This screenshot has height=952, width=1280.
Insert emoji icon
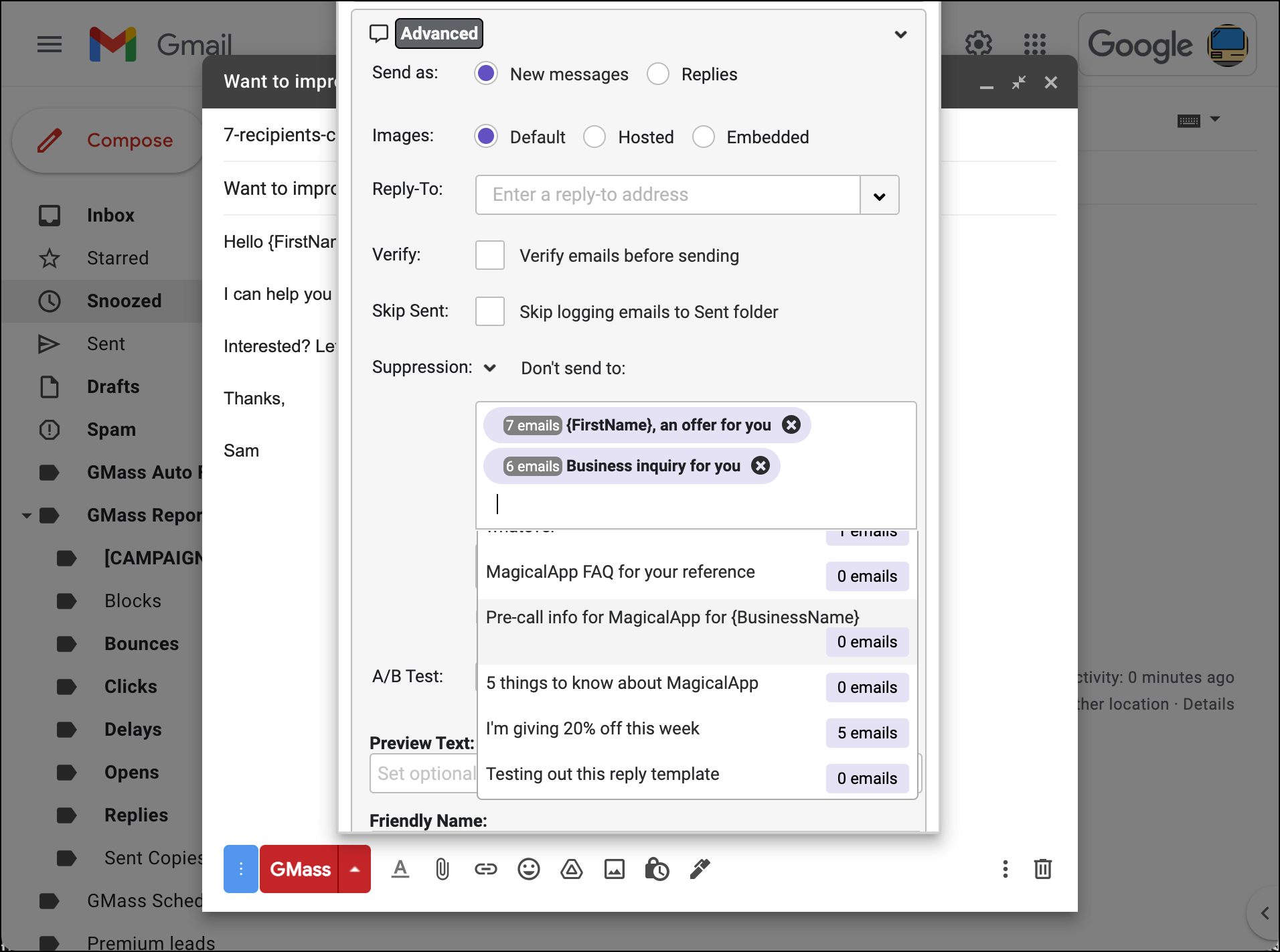click(529, 869)
